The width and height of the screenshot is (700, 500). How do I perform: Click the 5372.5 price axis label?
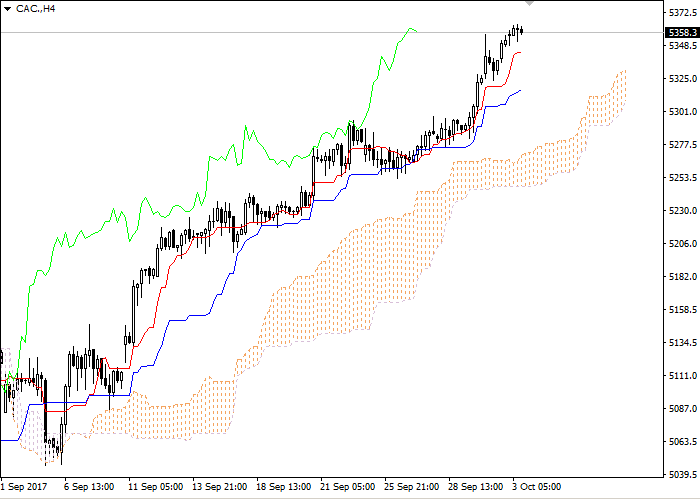683,12
